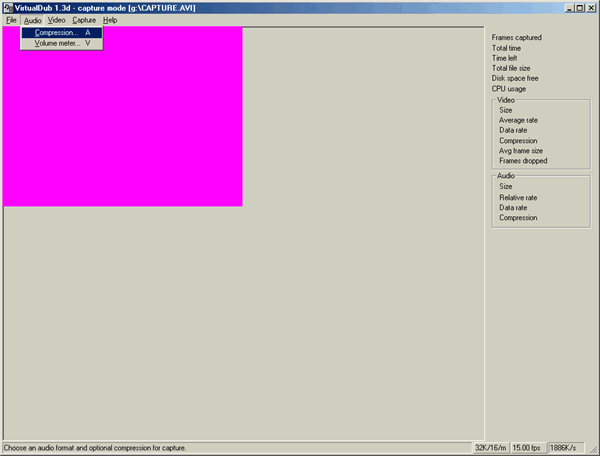The width and height of the screenshot is (600, 456).
Task: Click Size label in the Audio group
Action: [x=505, y=186]
